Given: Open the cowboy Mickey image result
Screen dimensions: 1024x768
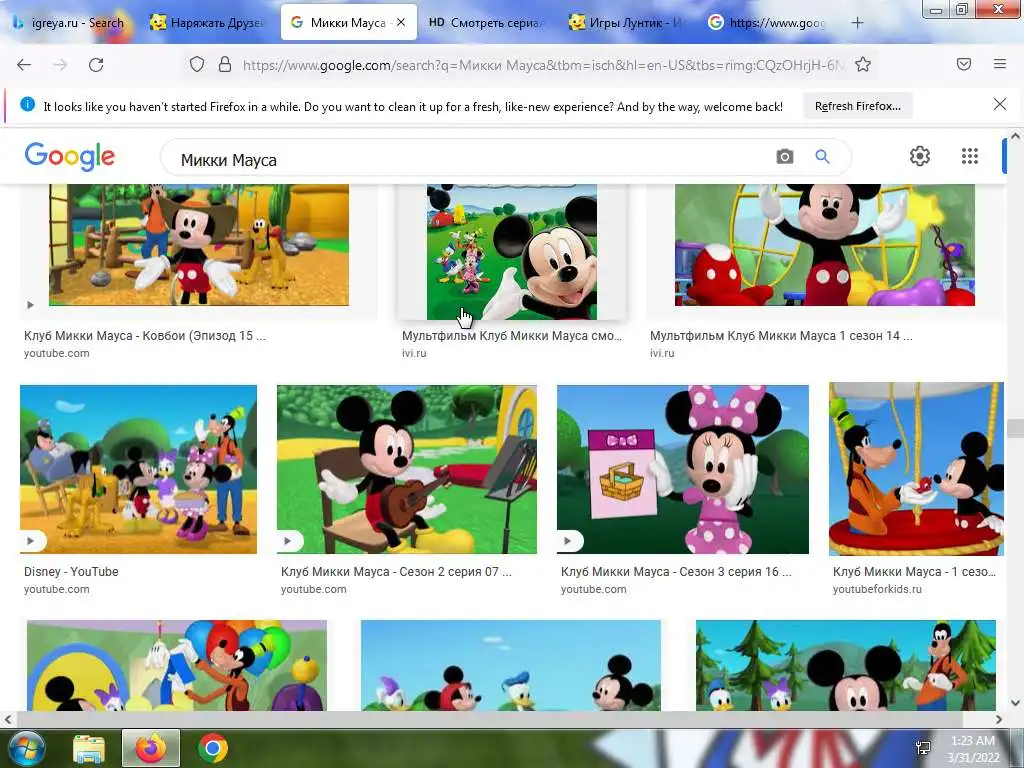Looking at the screenshot, I should [199, 245].
